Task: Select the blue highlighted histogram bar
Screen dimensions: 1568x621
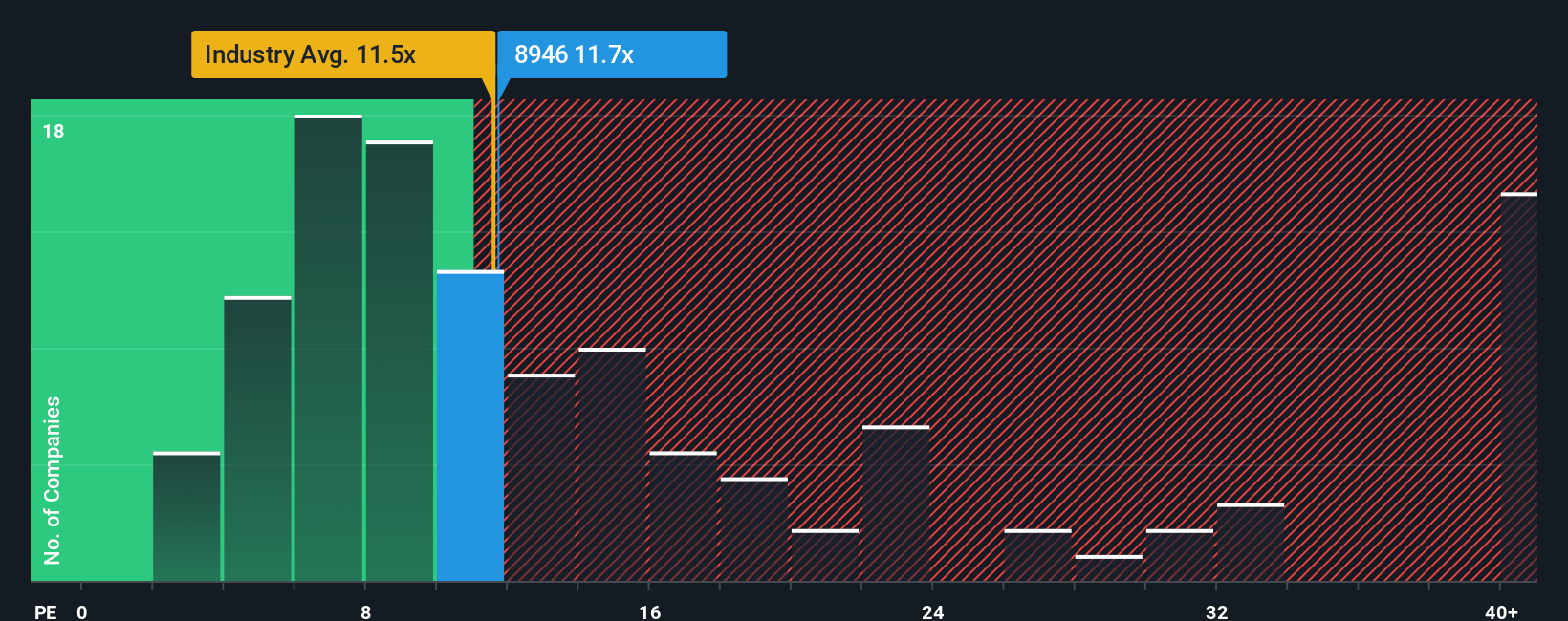Action: (x=470, y=426)
